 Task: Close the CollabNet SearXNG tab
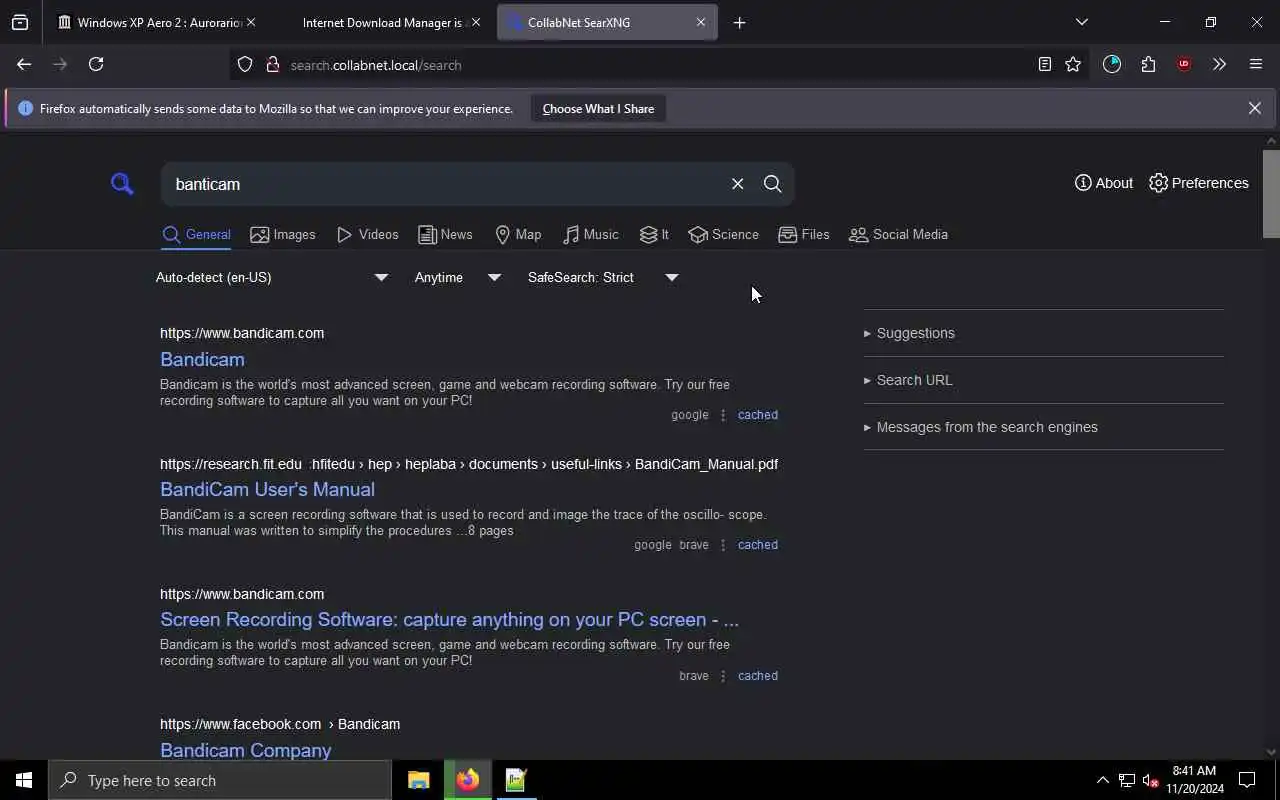(701, 22)
